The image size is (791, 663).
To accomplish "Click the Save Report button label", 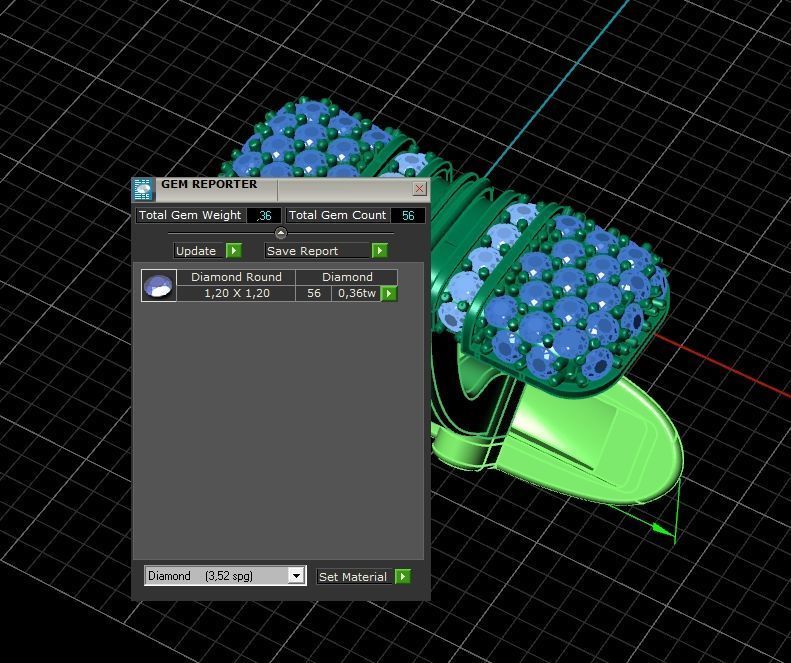I will [x=317, y=251].
